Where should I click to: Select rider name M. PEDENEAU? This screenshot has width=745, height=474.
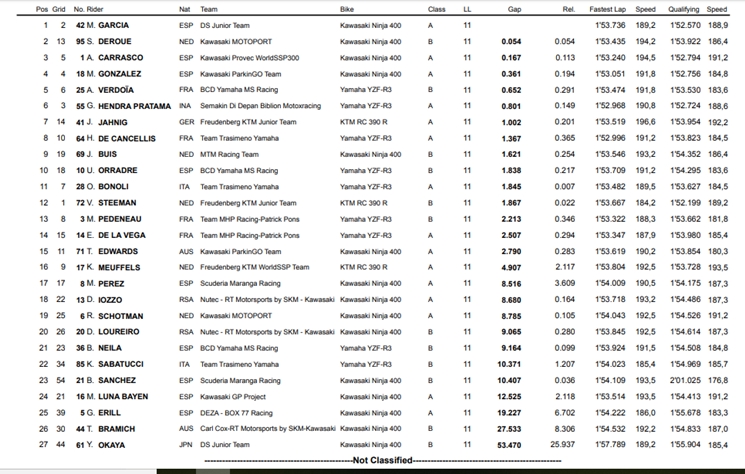pyautogui.click(x=114, y=219)
